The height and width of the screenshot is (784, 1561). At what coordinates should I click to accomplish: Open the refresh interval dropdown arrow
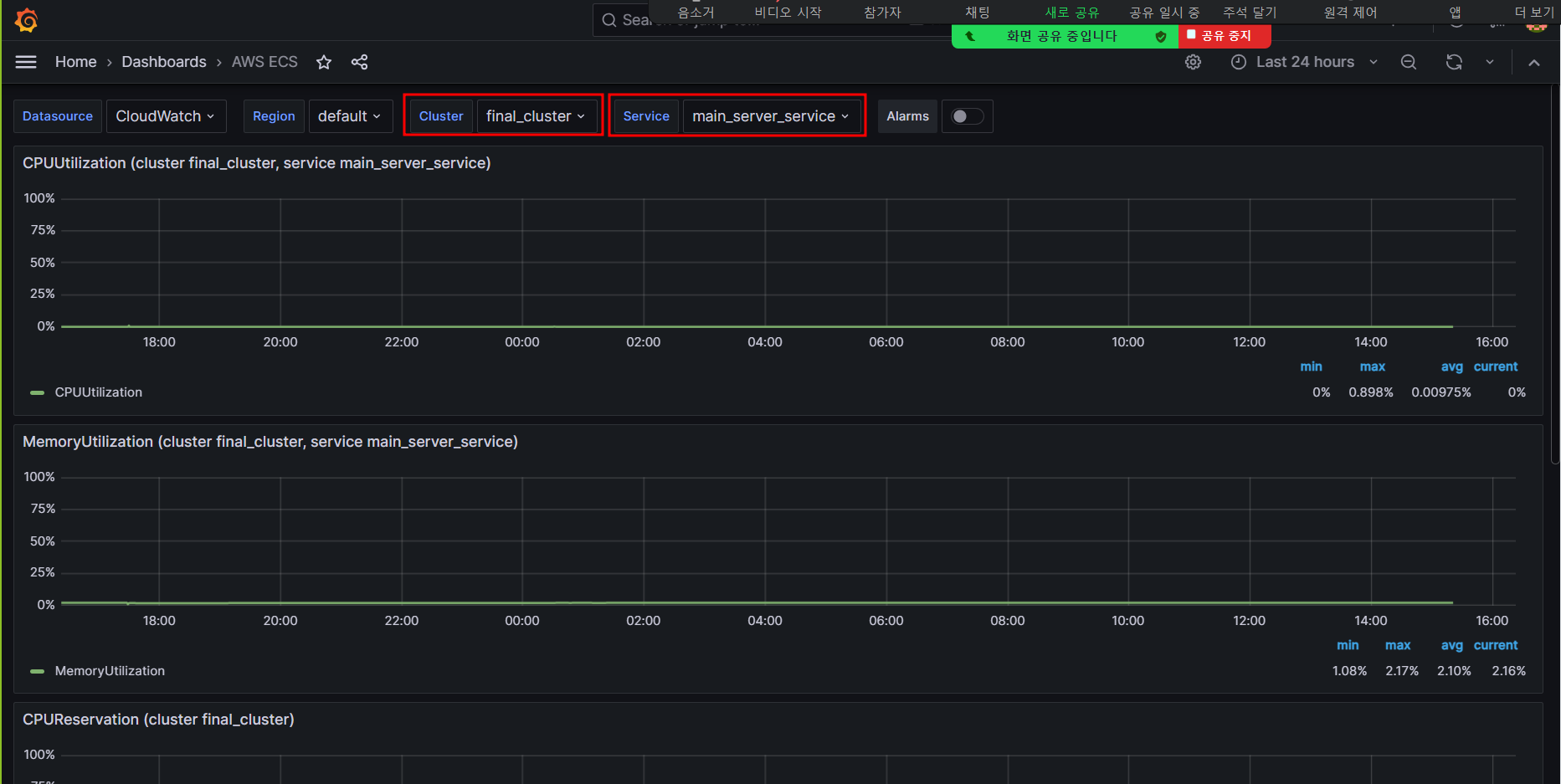point(1490,62)
